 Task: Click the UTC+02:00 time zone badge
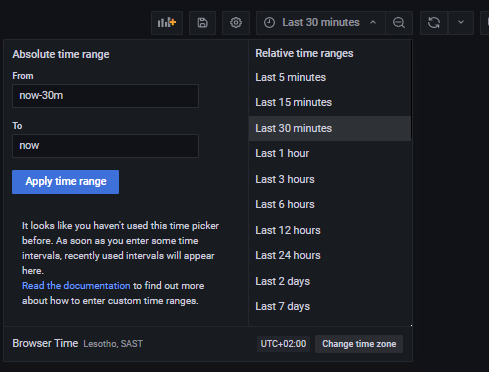point(283,344)
